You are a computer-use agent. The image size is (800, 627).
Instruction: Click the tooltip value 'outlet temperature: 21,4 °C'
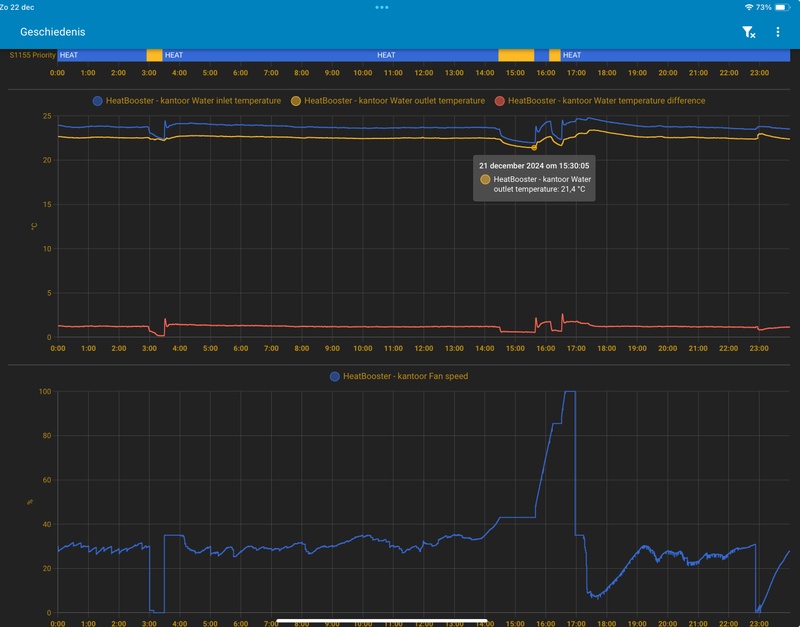click(539, 189)
